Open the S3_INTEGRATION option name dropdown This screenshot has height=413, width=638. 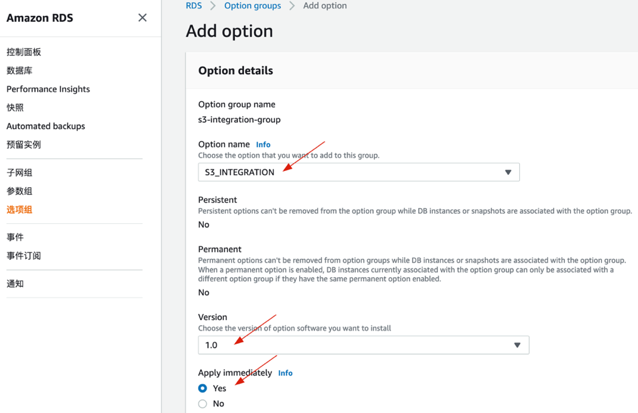[x=358, y=172]
